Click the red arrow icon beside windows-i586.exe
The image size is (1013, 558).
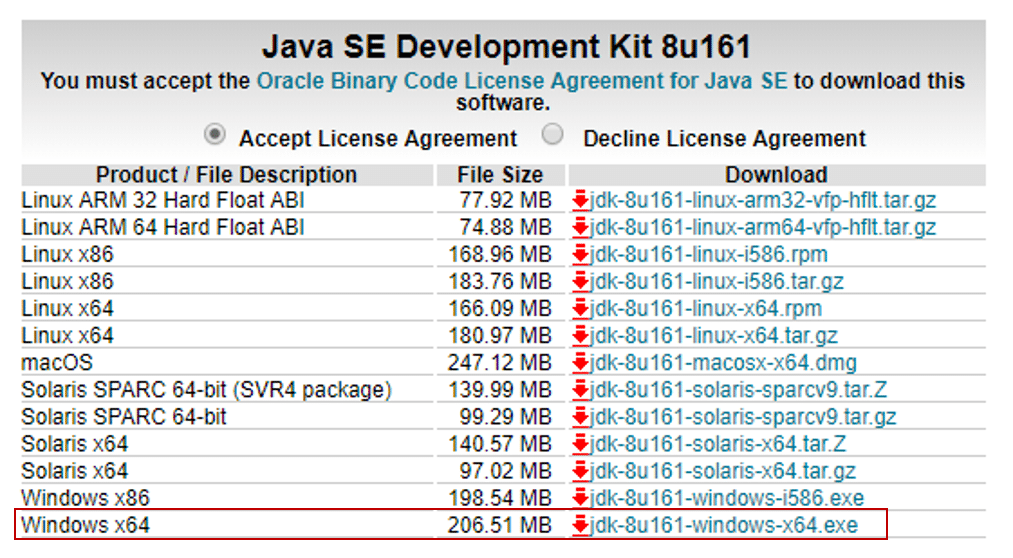580,499
